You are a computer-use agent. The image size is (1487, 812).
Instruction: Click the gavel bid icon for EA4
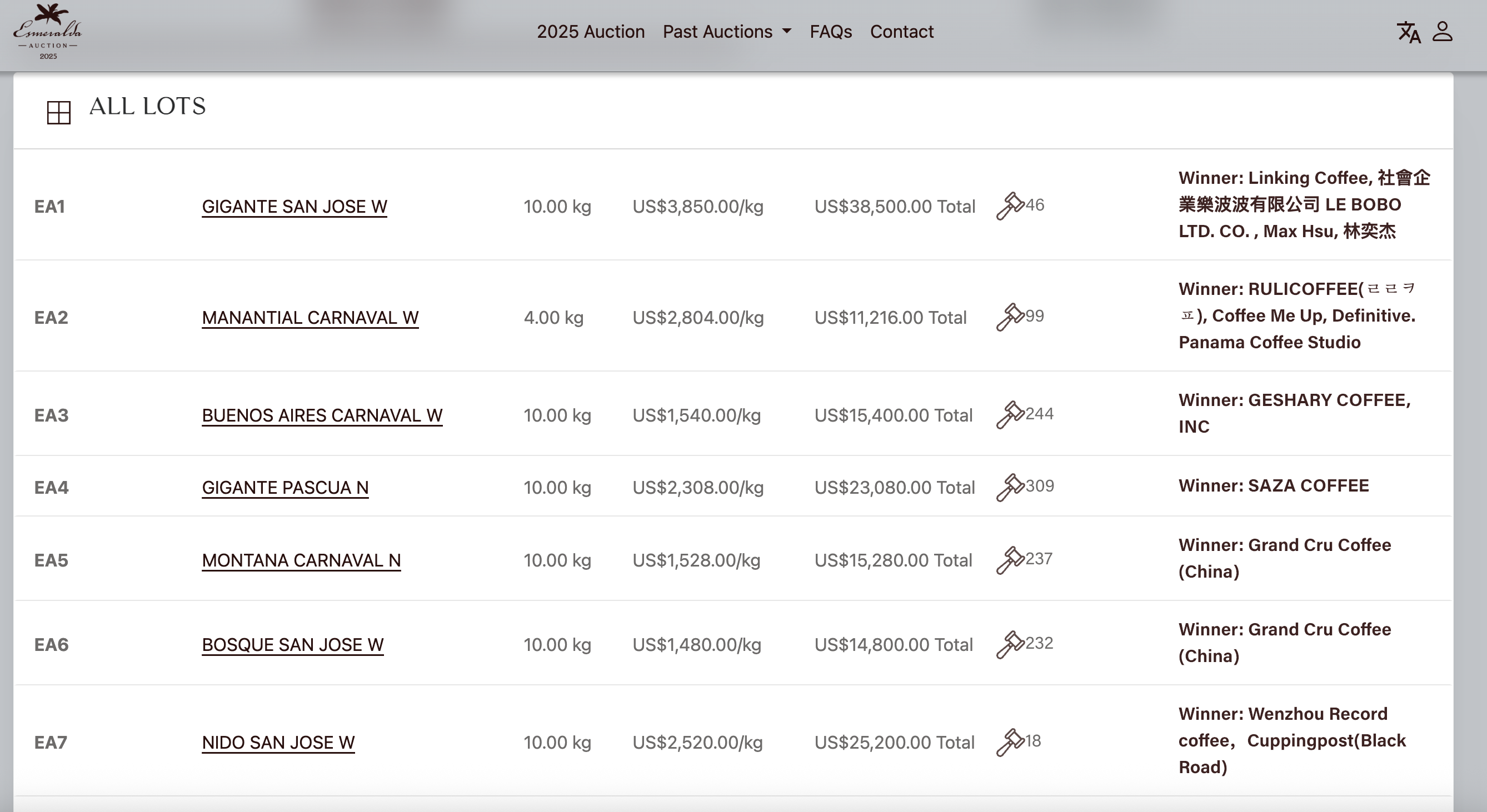1010,488
